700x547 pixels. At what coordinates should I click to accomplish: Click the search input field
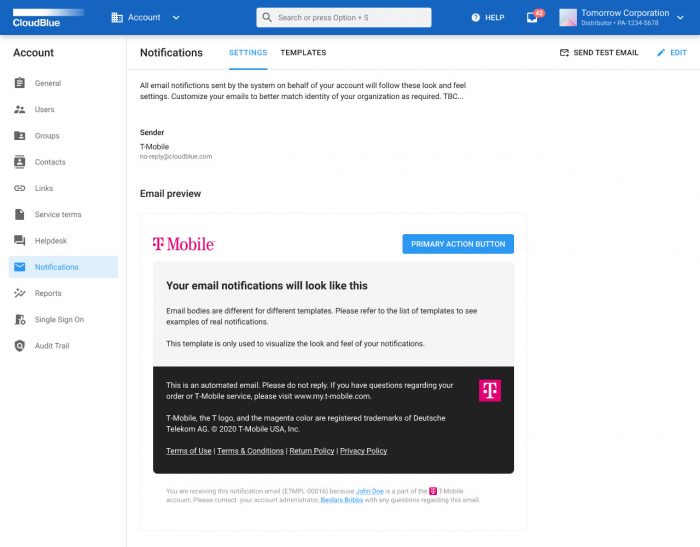[344, 17]
